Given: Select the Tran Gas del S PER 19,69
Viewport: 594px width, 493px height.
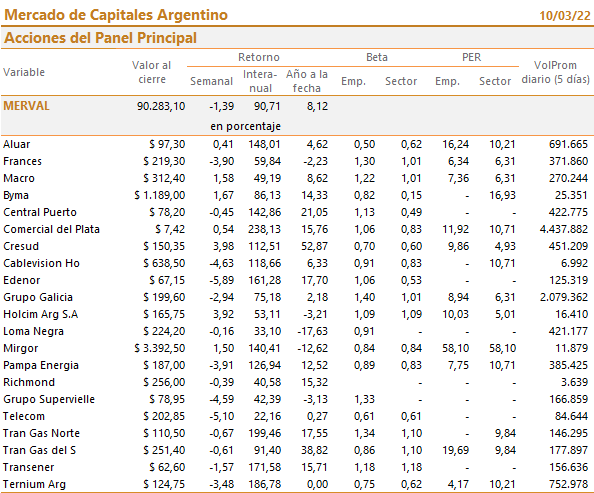Looking at the screenshot, I should point(455,450).
